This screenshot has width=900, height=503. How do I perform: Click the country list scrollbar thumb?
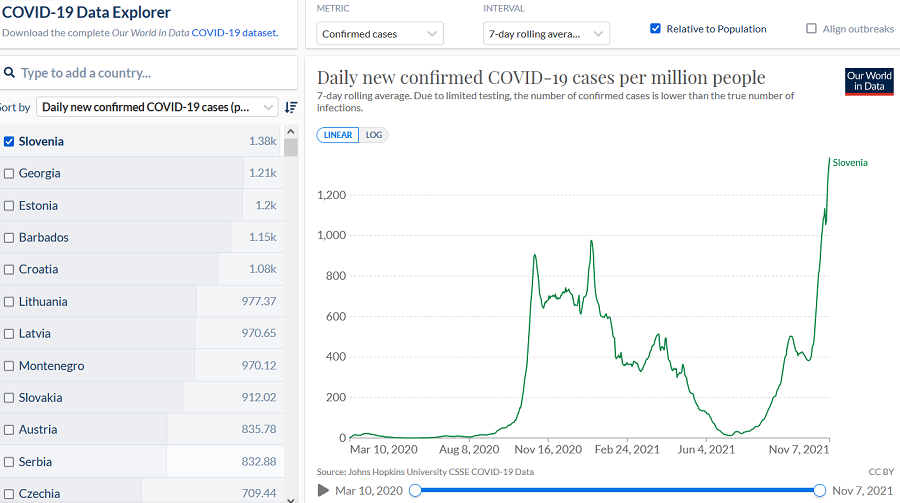pyautogui.click(x=291, y=148)
